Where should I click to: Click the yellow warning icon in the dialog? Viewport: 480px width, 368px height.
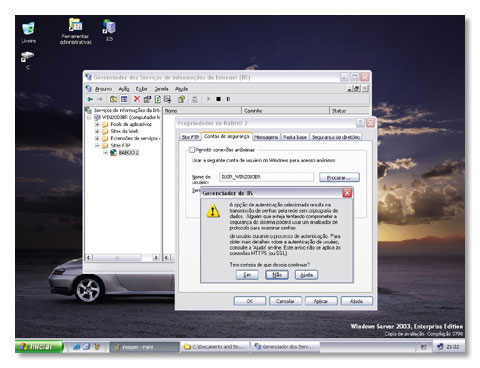coord(213,211)
